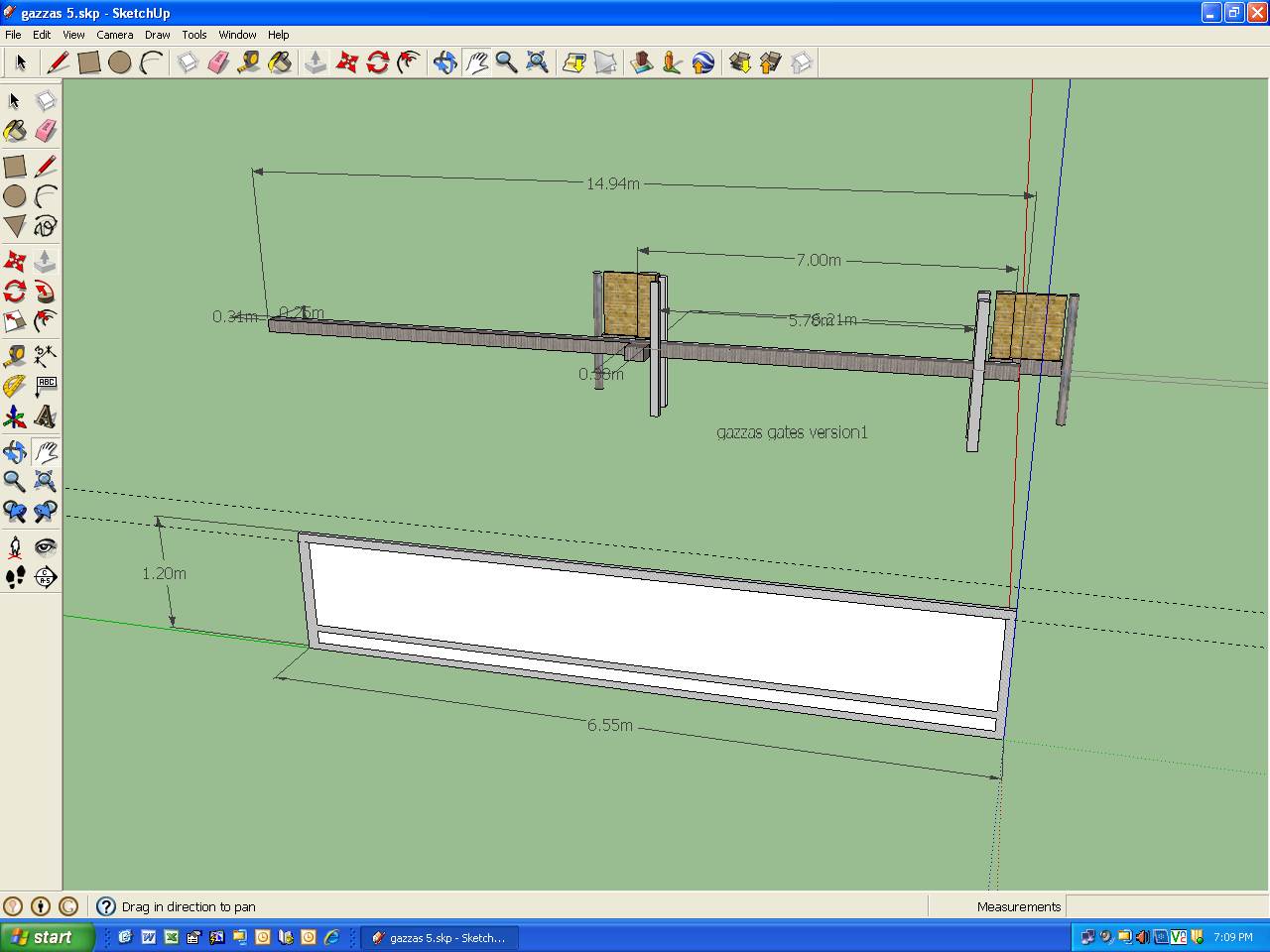Click the Get Models toolbar icon
The width and height of the screenshot is (1270, 952).
tap(740, 63)
